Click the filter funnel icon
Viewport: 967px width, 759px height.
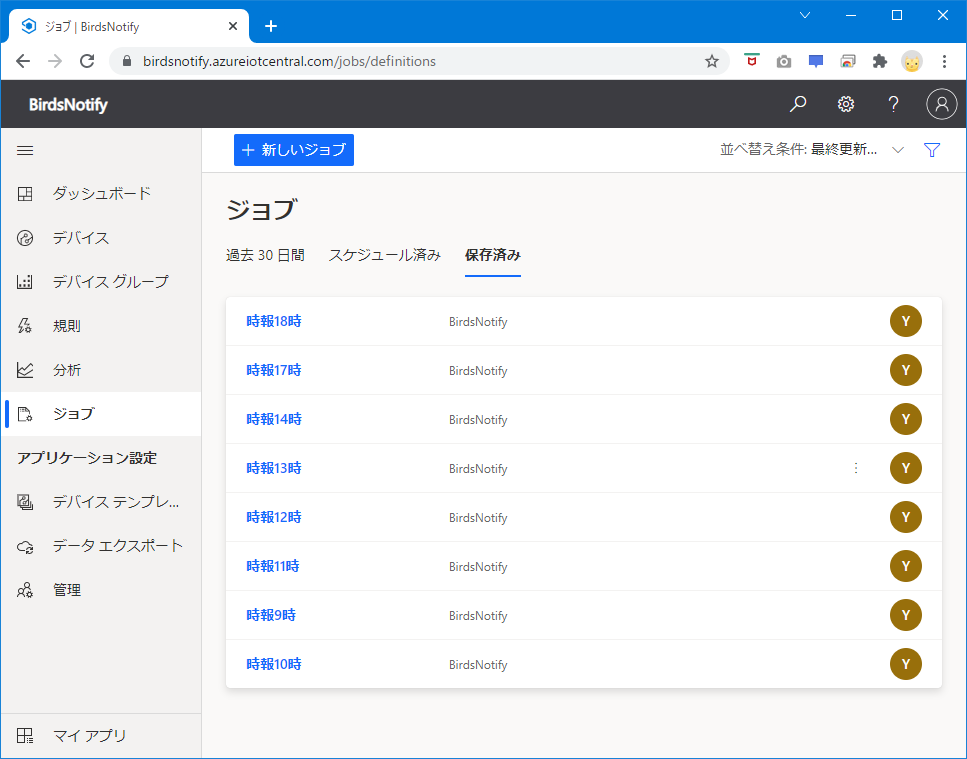(932, 150)
